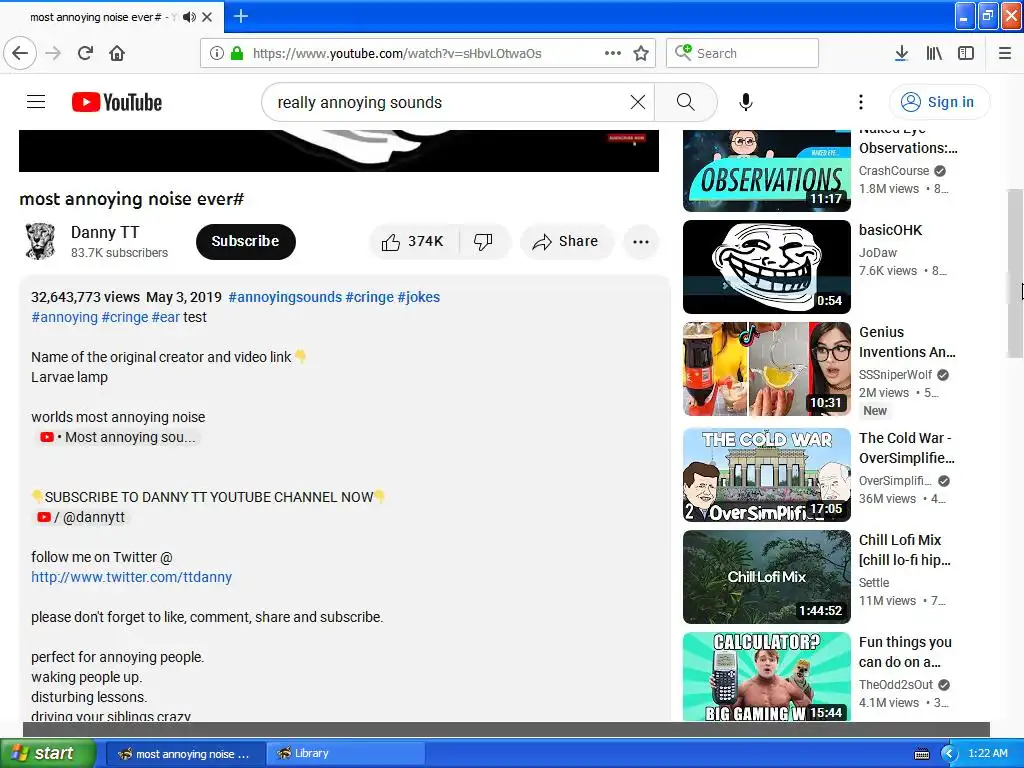
Task: Click the browser address bar URL
Action: click(x=397, y=53)
